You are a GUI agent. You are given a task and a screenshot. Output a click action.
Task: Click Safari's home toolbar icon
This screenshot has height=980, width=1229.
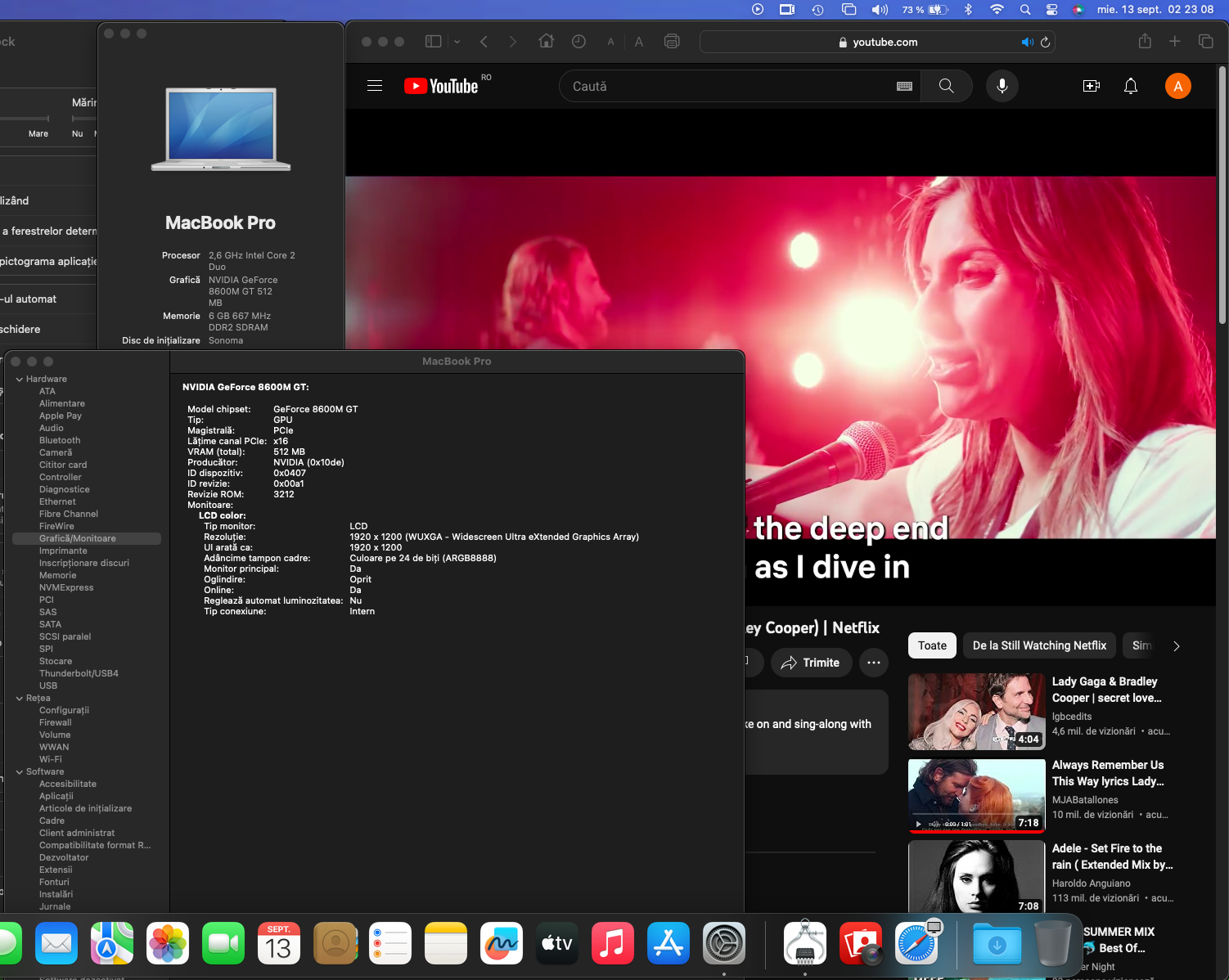coord(546,42)
